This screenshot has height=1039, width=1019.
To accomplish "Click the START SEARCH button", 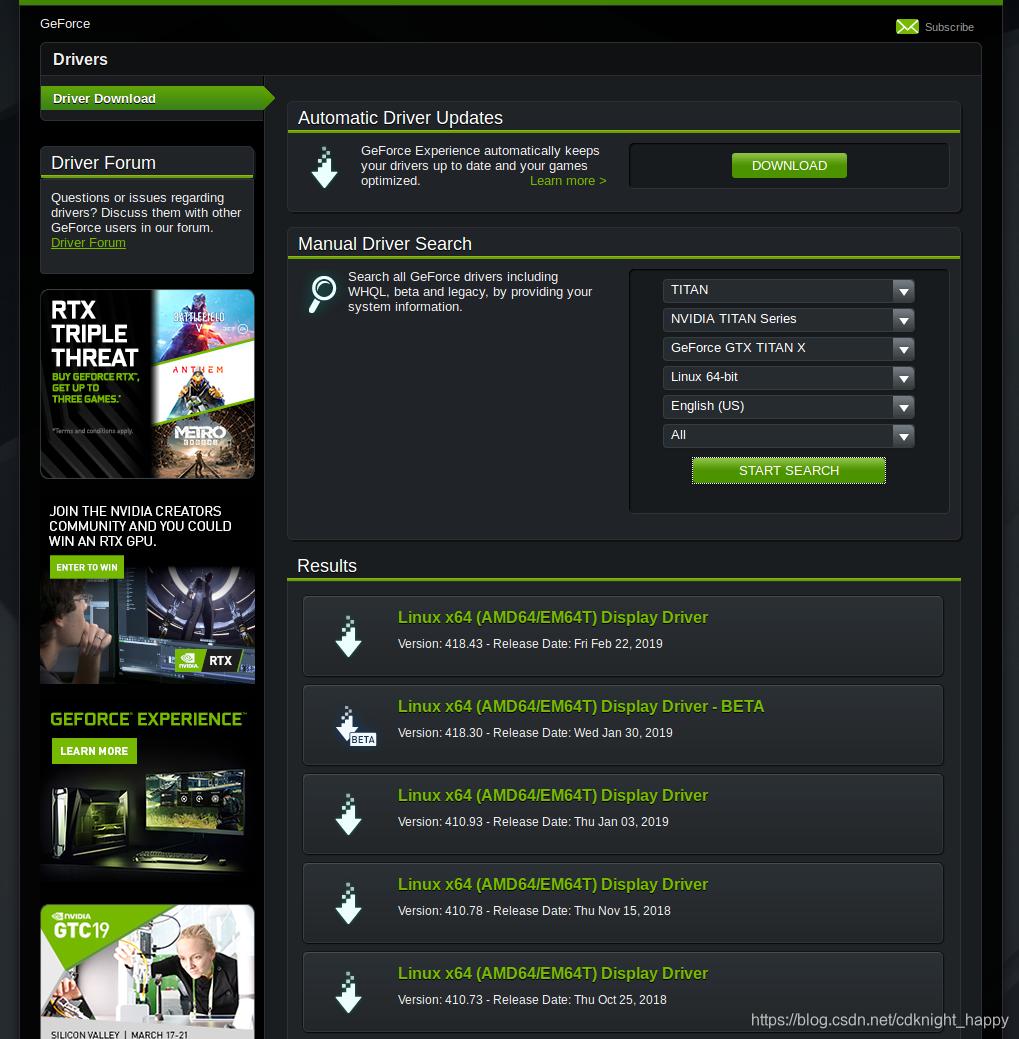I will tap(788, 470).
